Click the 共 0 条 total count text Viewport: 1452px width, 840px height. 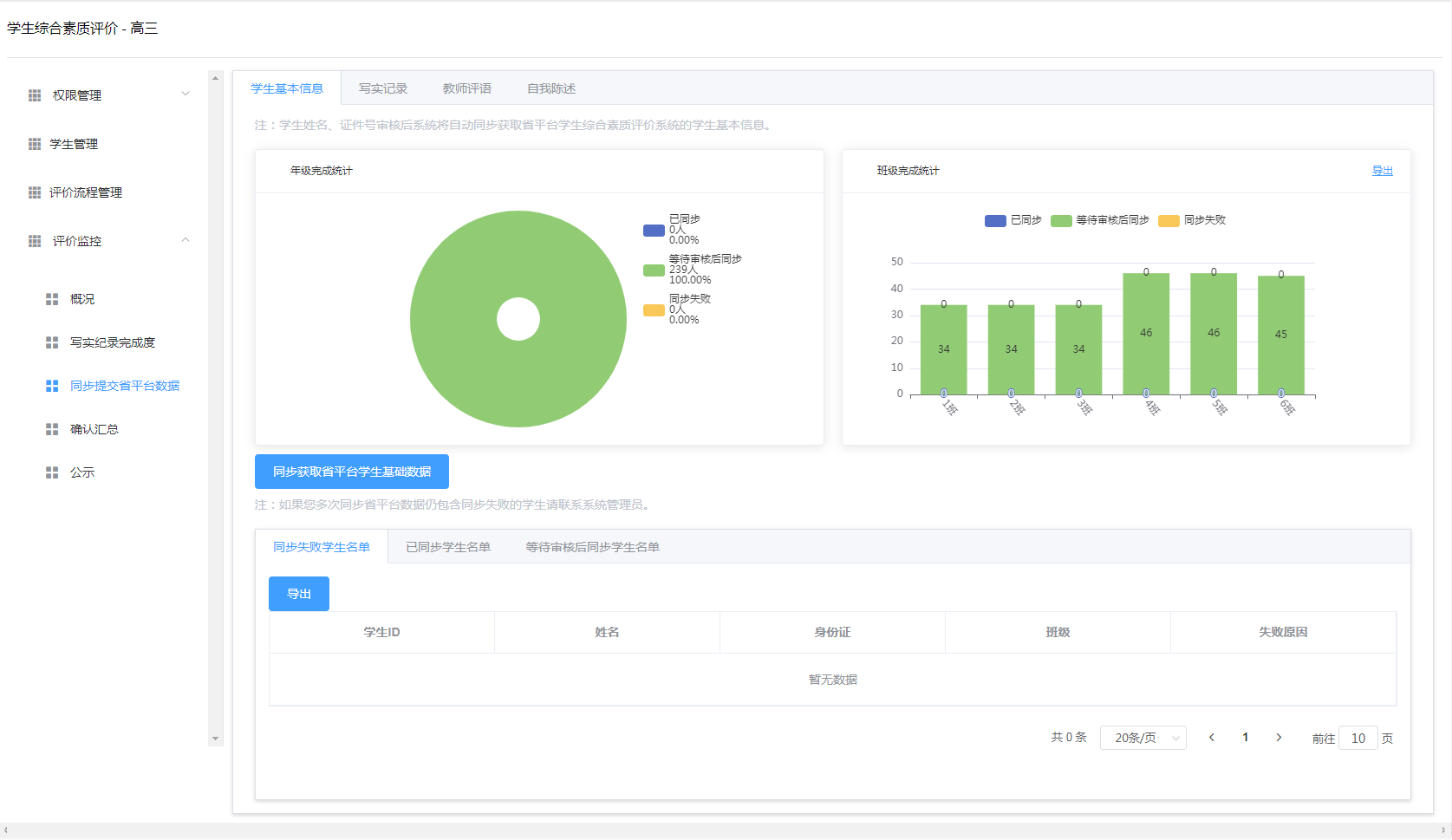pyautogui.click(x=1069, y=737)
